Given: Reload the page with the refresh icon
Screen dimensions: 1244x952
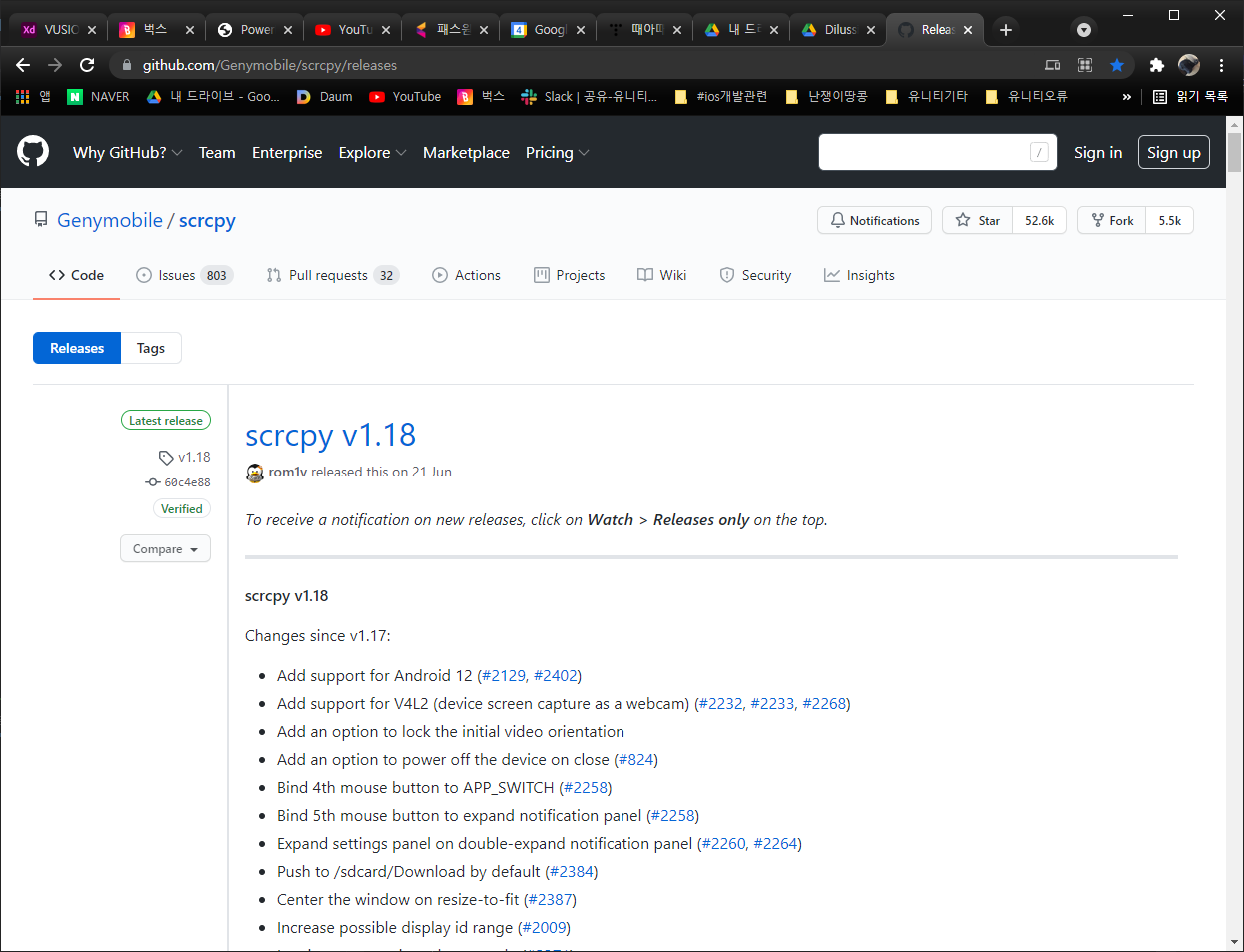Looking at the screenshot, I should pyautogui.click(x=87, y=65).
